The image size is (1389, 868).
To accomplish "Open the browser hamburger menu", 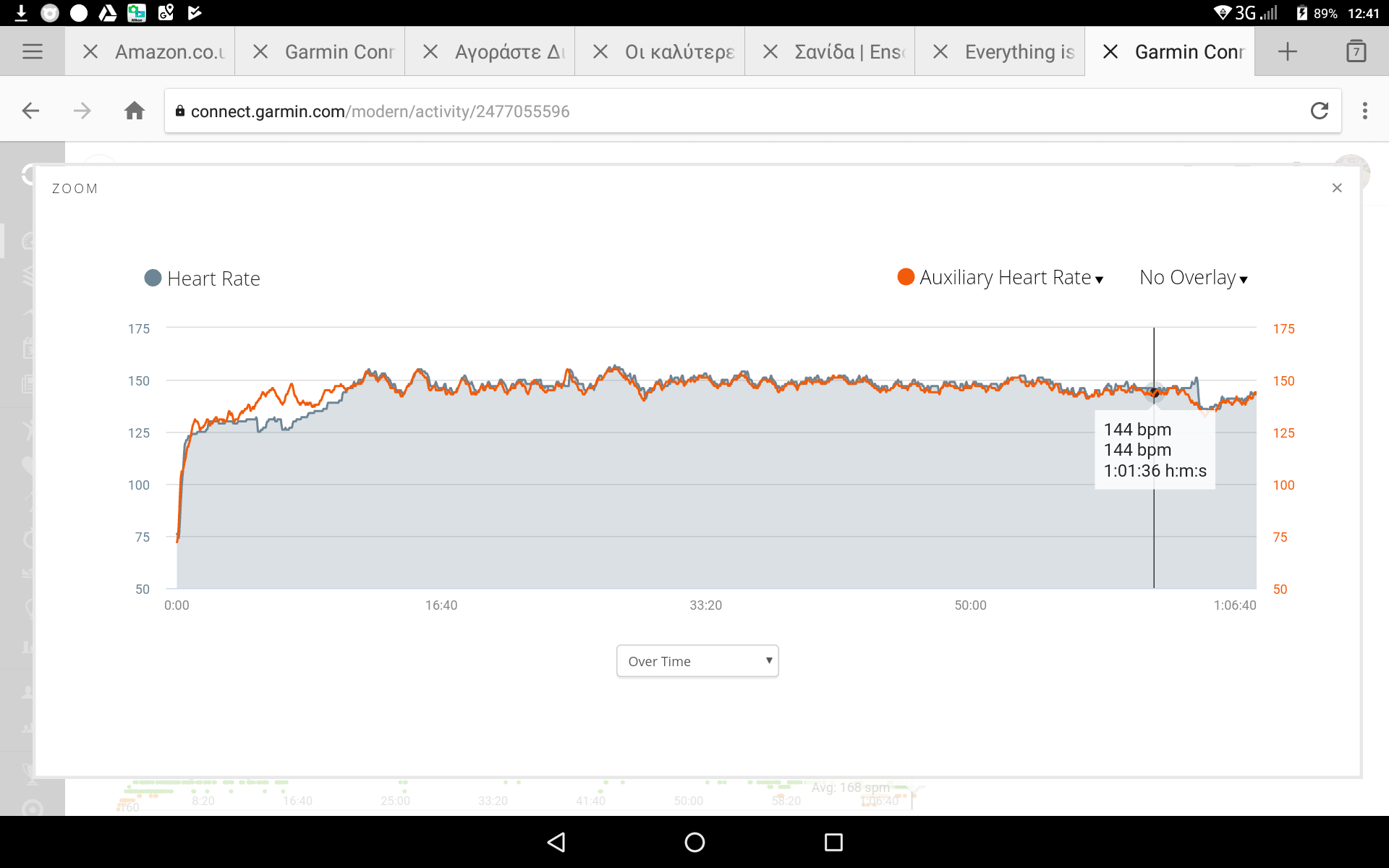I will [x=33, y=51].
